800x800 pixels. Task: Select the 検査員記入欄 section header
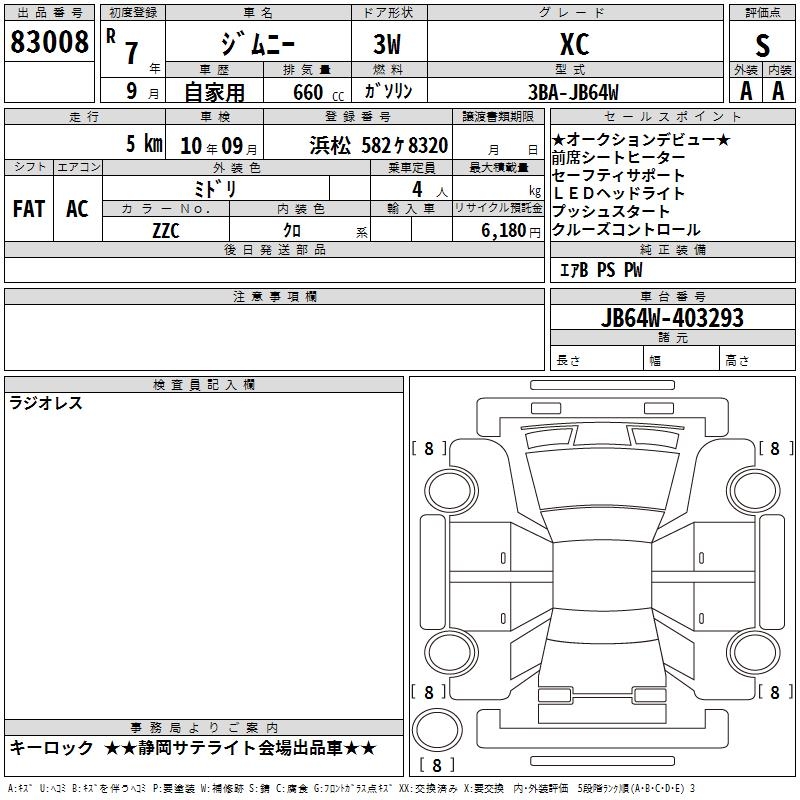point(204,385)
